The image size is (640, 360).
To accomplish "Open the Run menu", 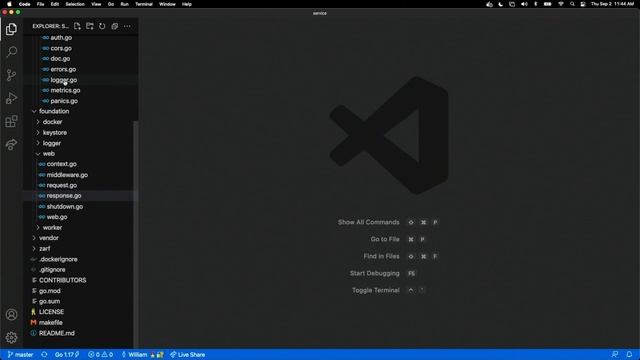I will (x=124, y=4).
